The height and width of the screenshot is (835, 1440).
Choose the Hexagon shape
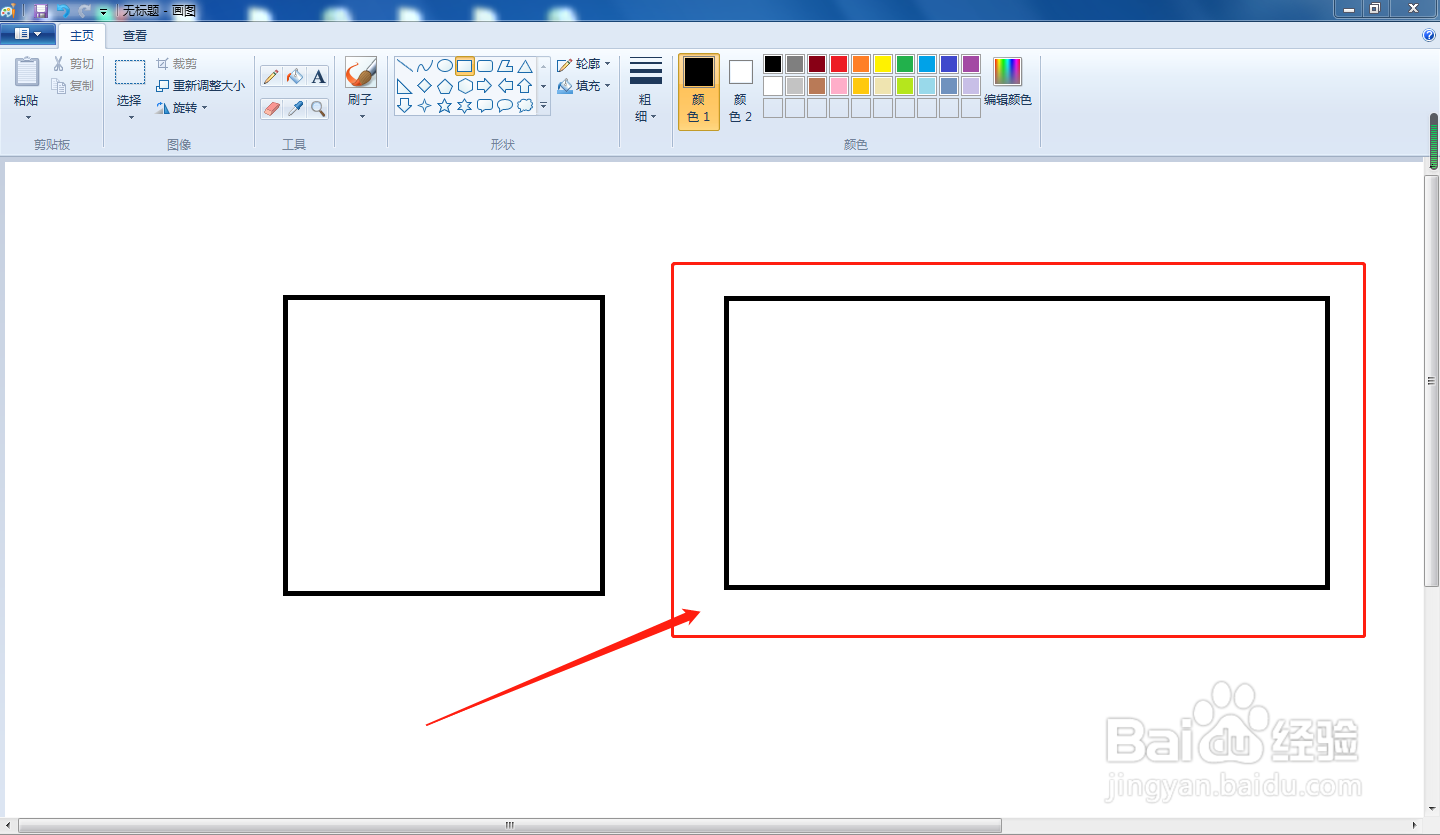(465, 86)
